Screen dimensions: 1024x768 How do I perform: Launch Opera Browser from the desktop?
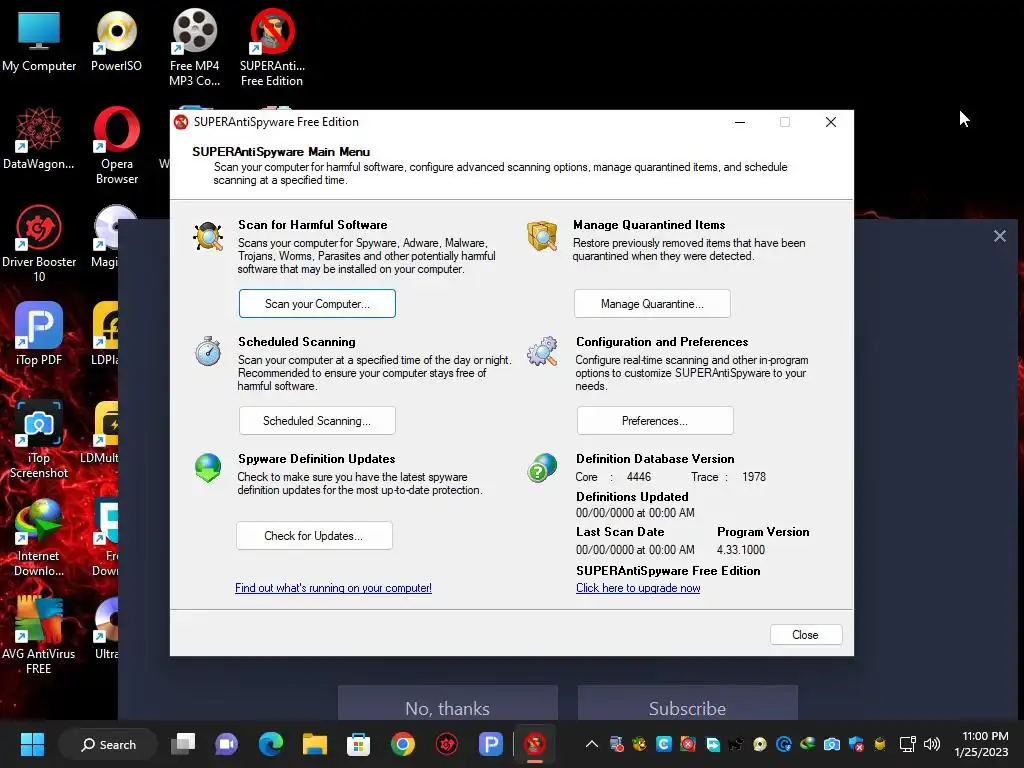(x=116, y=145)
